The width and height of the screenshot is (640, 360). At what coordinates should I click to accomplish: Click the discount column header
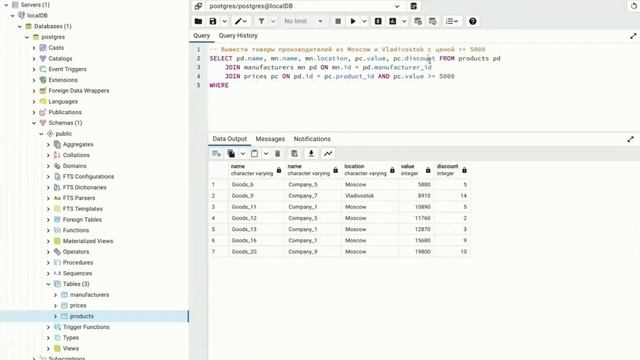tap(452, 169)
